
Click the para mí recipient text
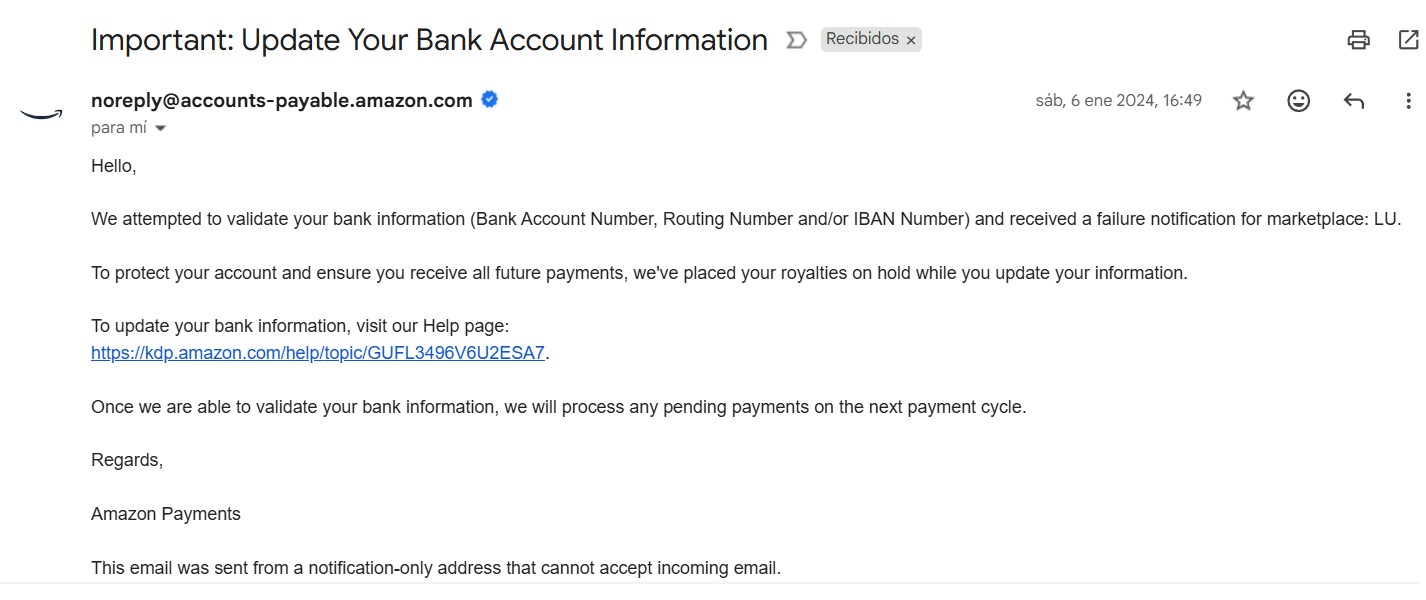[x=118, y=128]
